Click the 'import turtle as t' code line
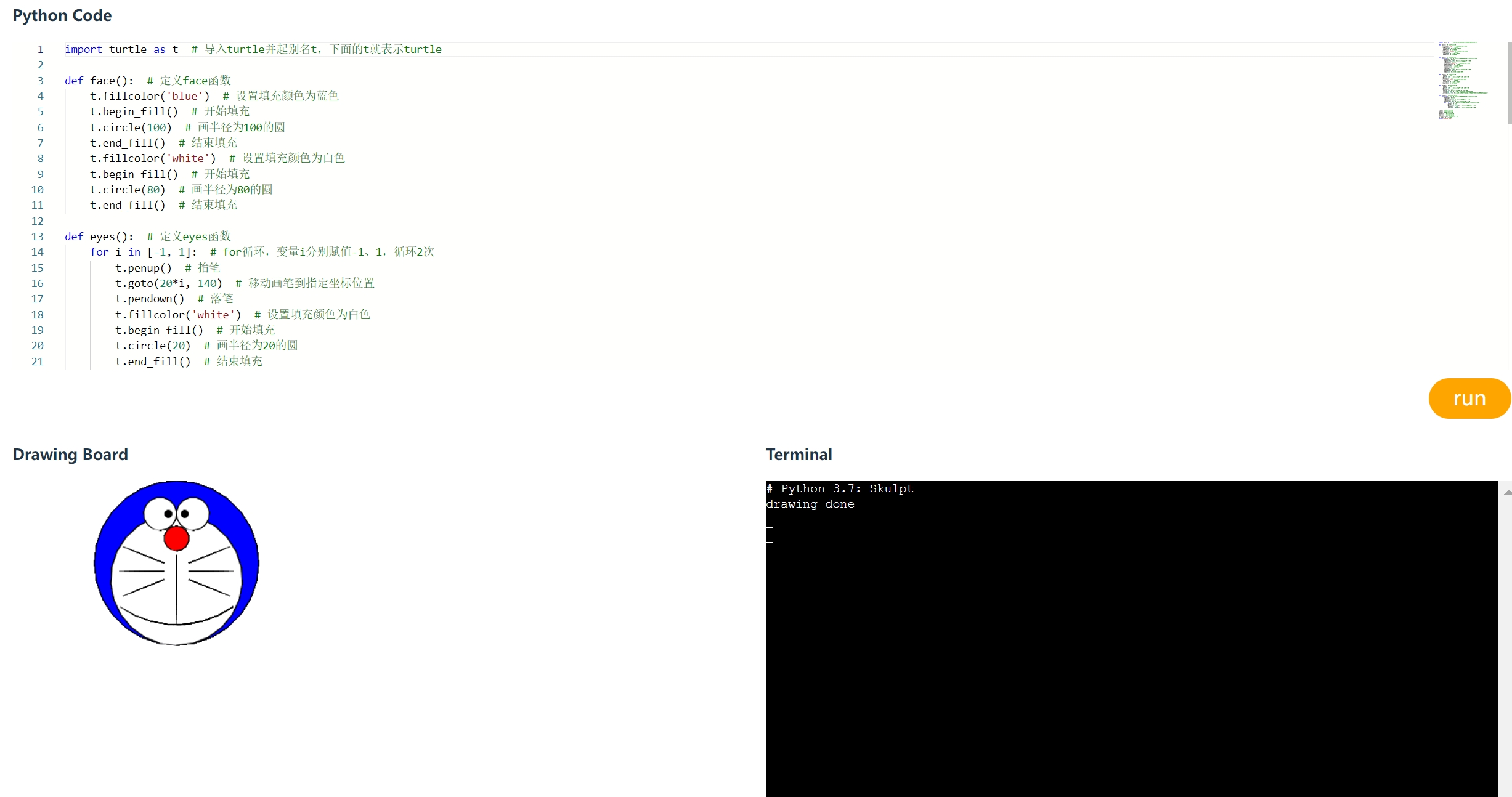Viewport: 1512px width, 797px height. point(253,49)
